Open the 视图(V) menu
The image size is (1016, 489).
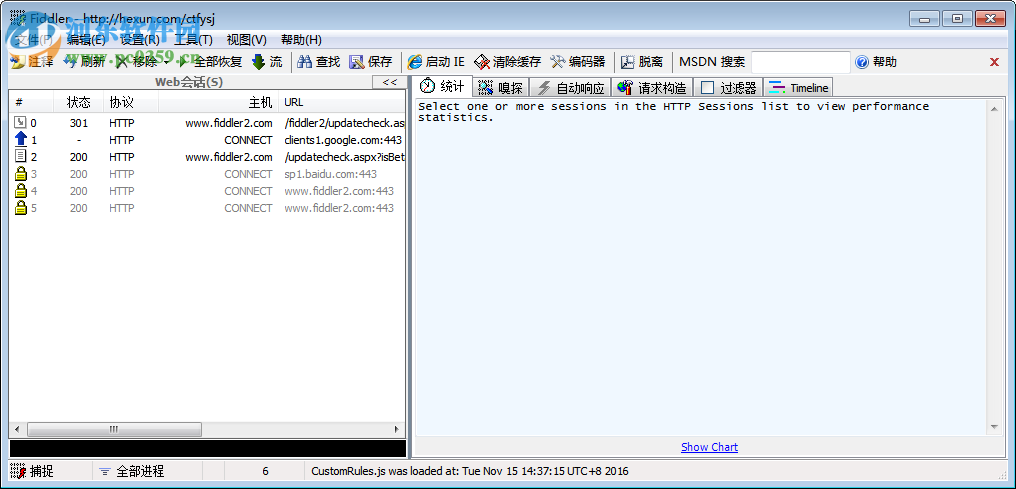(x=246, y=40)
